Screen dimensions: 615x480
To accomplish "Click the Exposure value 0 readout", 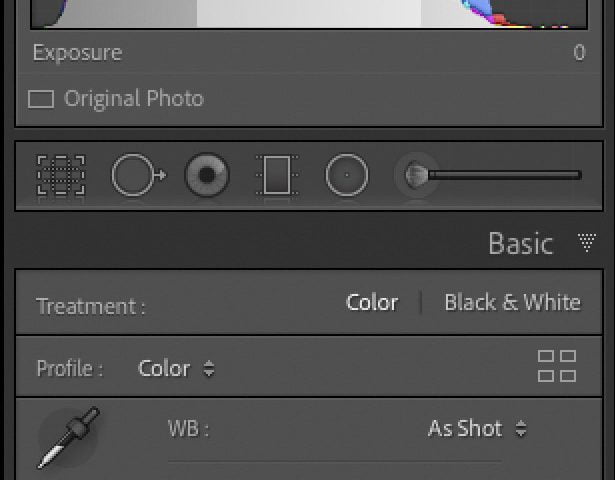I will (x=579, y=53).
